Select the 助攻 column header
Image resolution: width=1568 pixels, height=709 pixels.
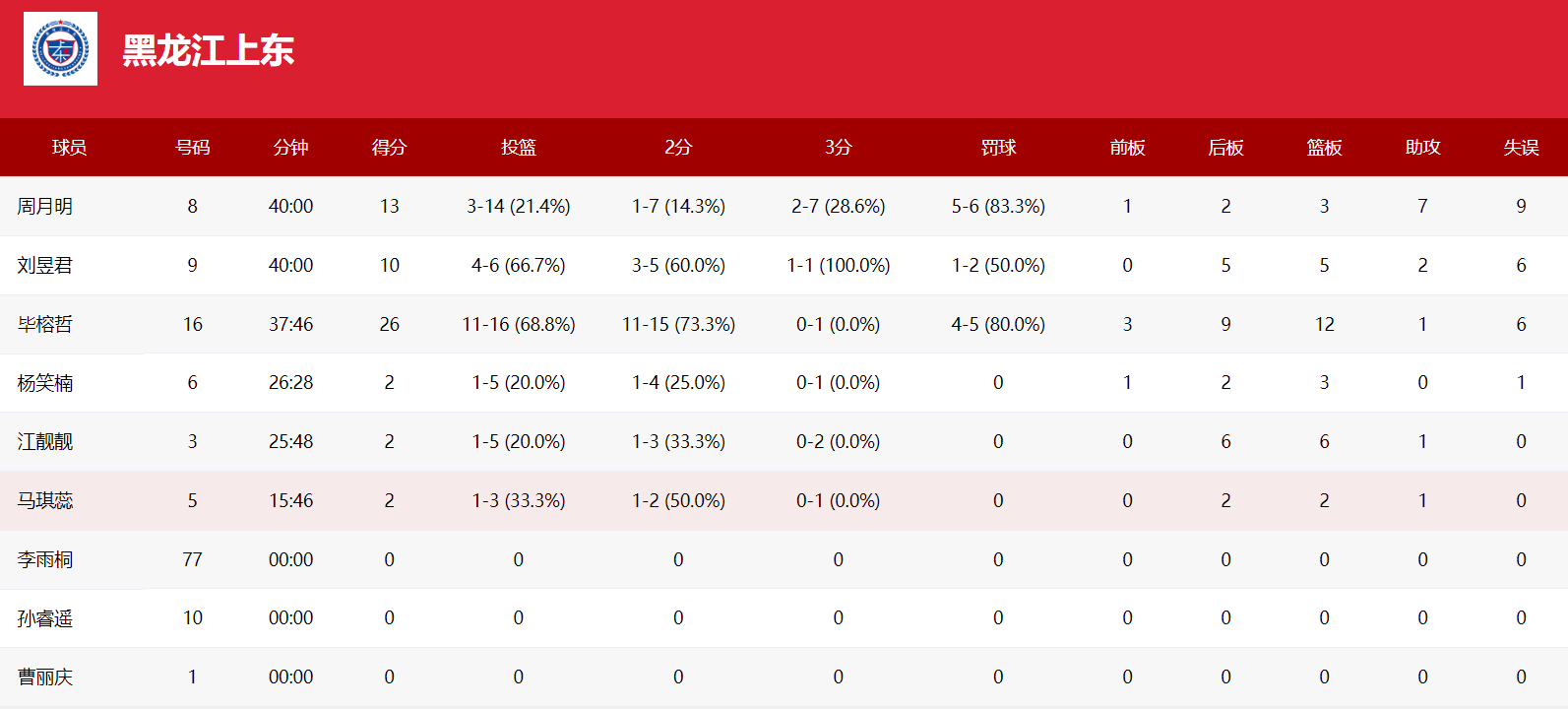(x=1422, y=148)
